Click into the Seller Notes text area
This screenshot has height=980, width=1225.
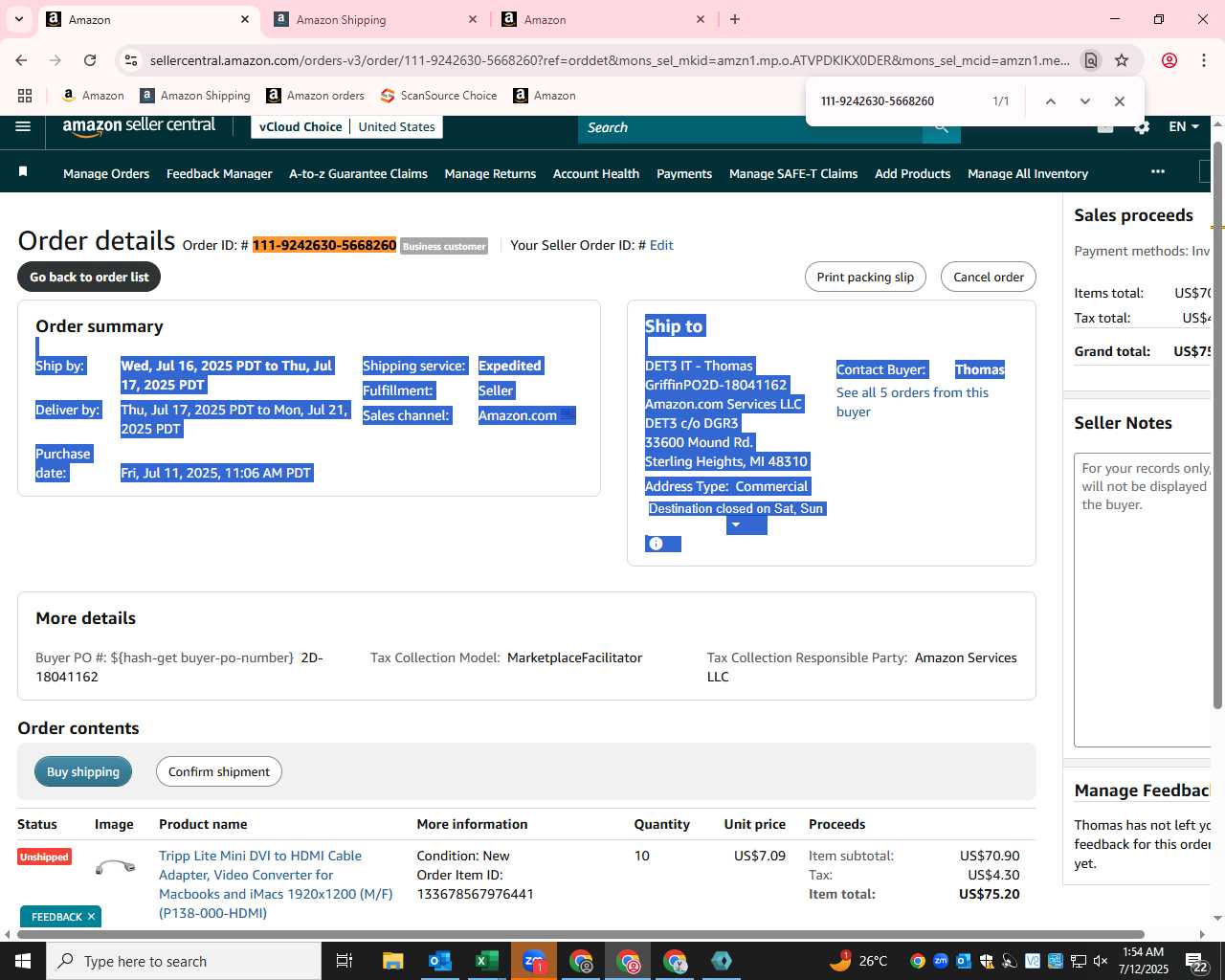[1143, 599]
